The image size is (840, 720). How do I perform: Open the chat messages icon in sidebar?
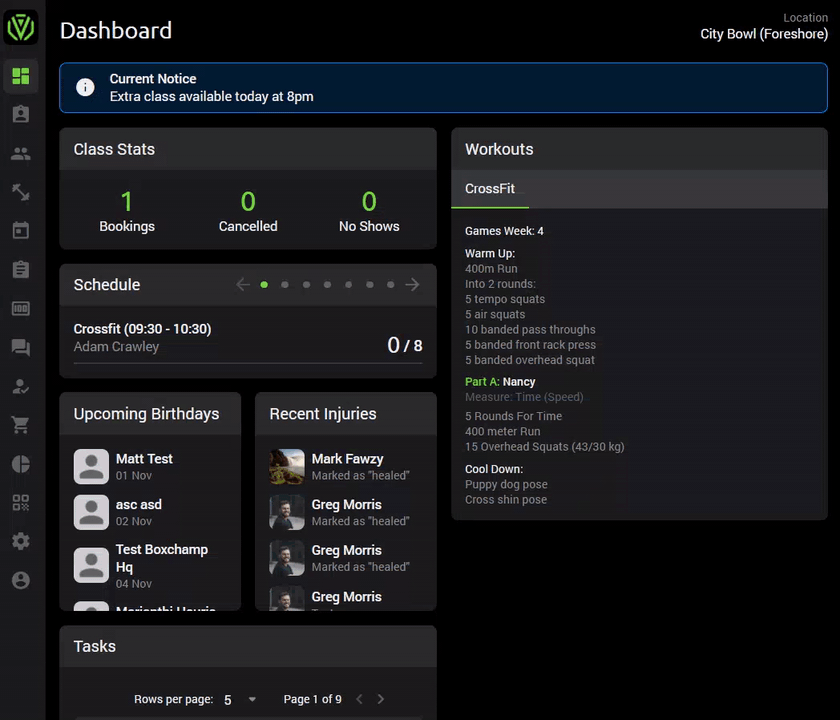[20, 347]
